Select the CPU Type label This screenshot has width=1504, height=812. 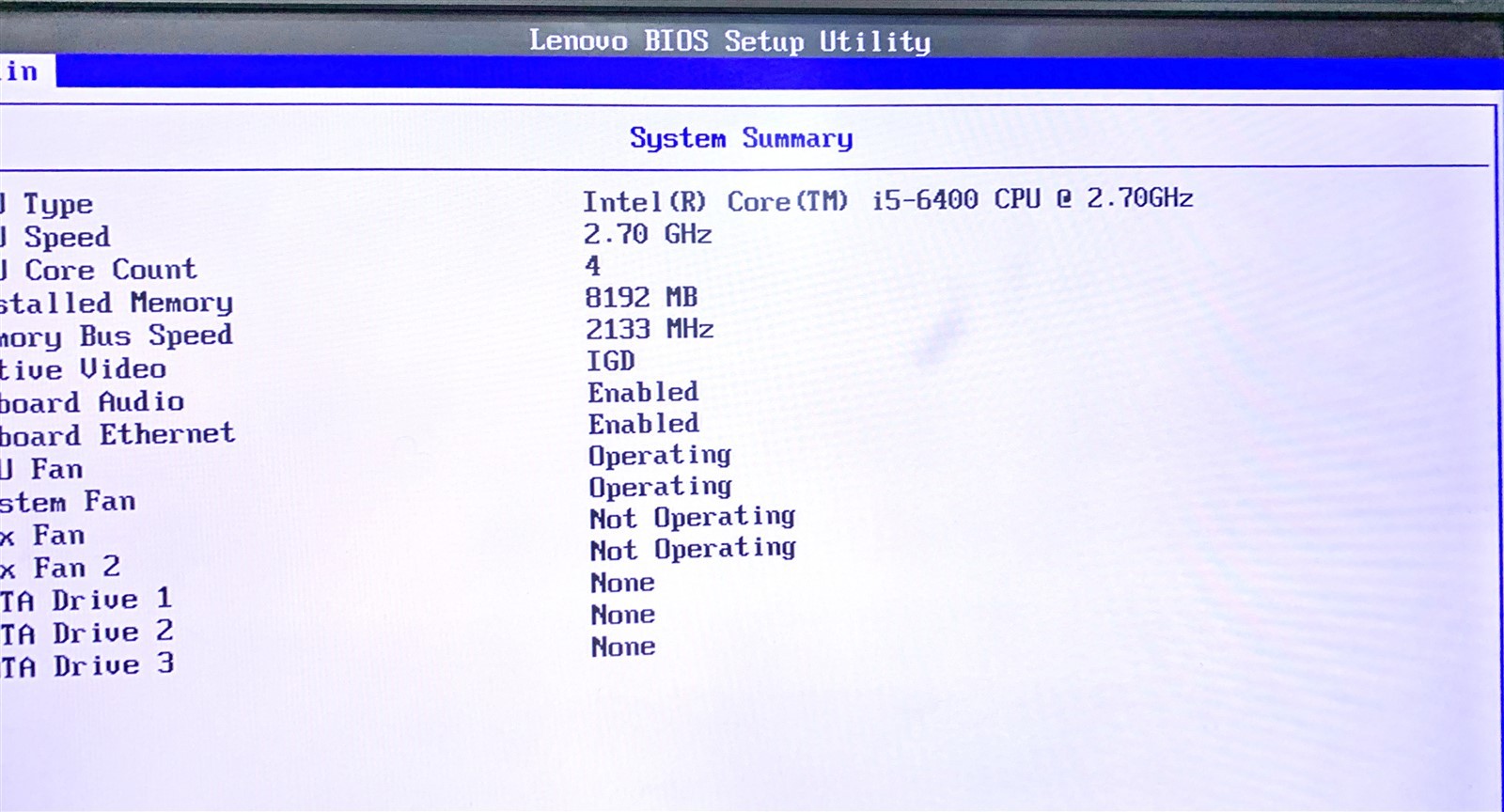click(47, 204)
